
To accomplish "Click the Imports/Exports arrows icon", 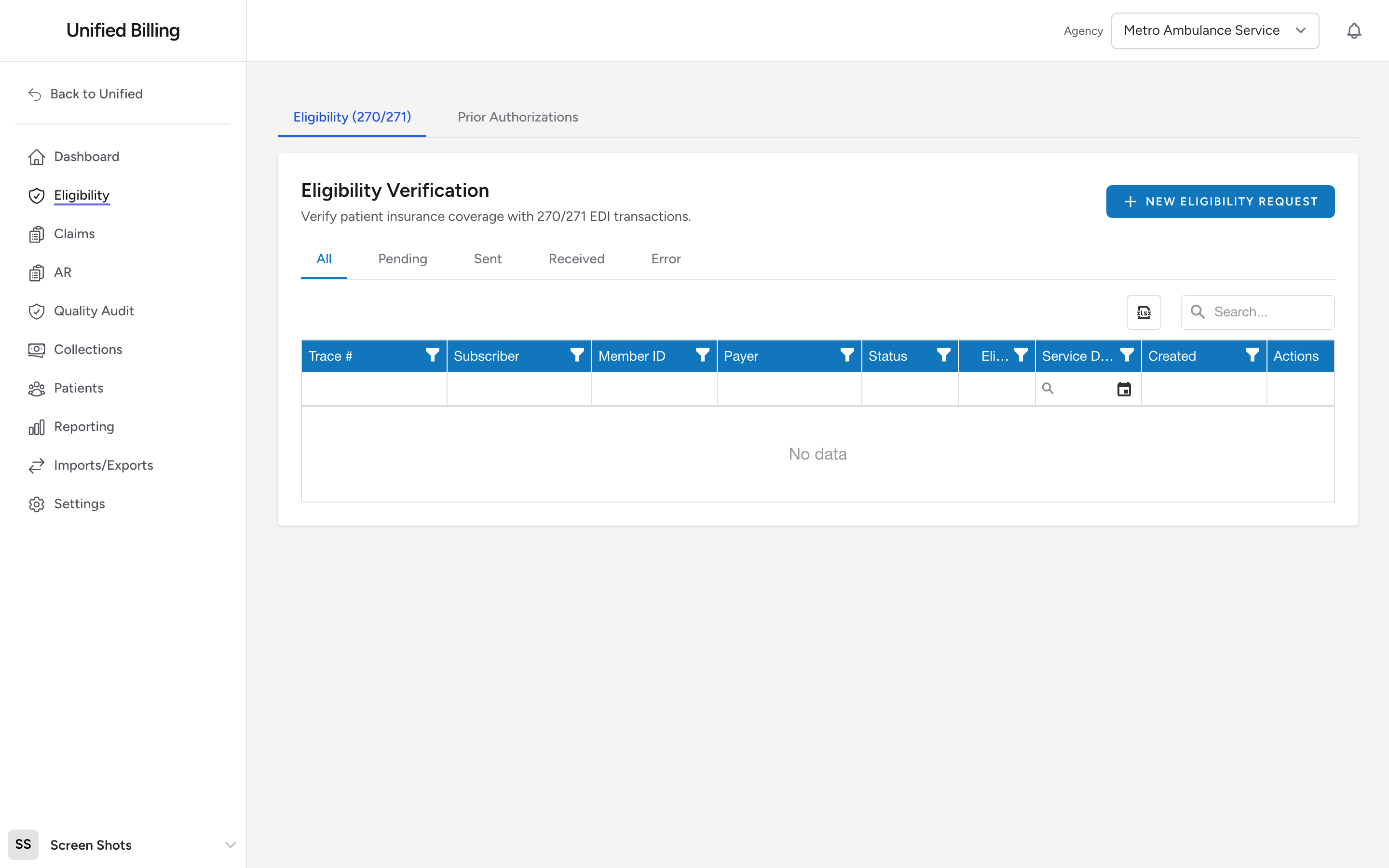I will pyautogui.click(x=37, y=465).
